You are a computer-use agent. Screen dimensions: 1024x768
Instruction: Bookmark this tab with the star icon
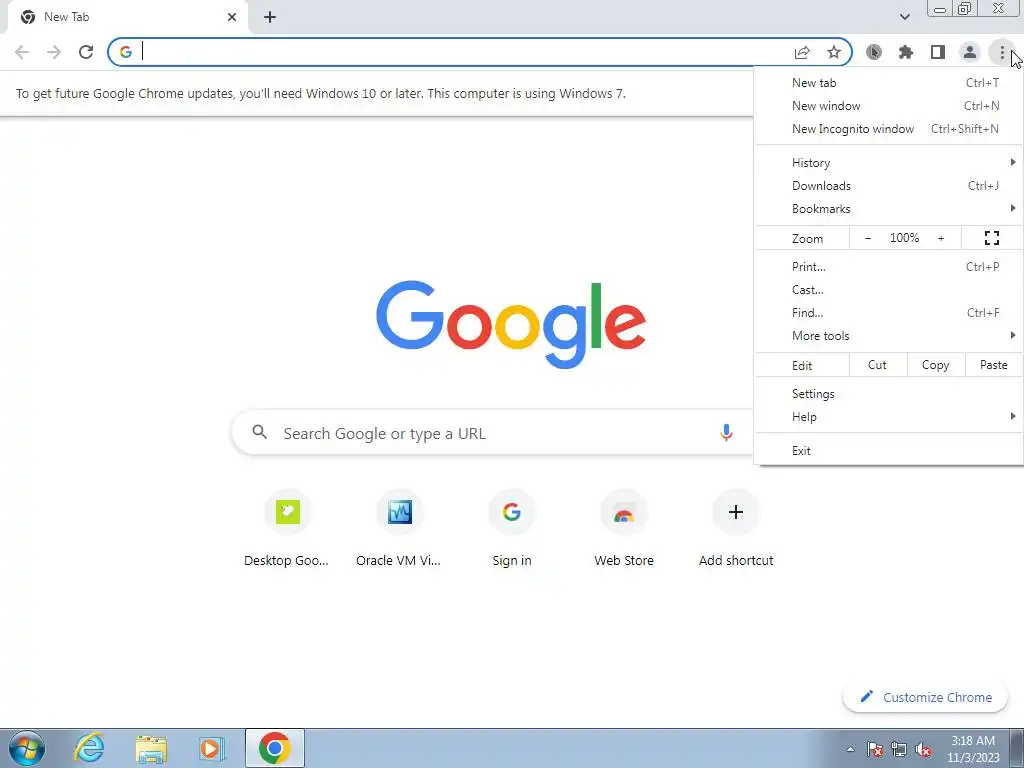point(834,52)
